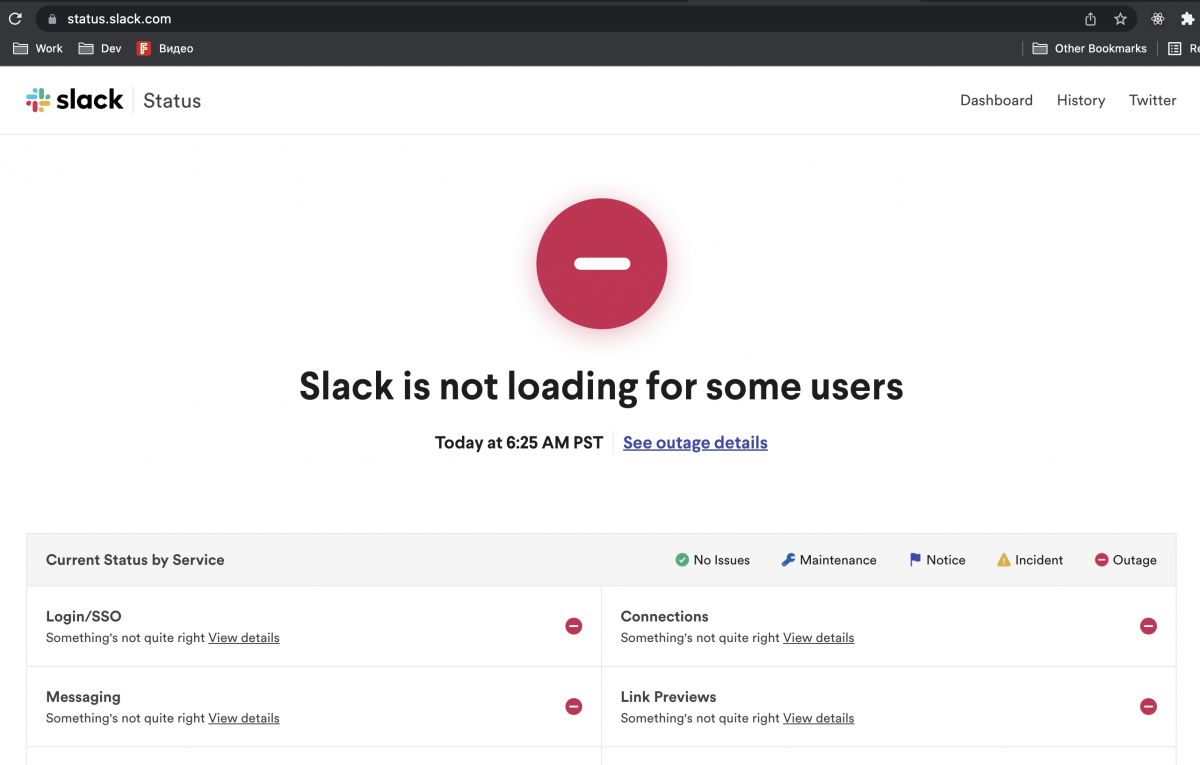1200x765 pixels.
Task: Open the React developer tools extension icon
Action: [x=1158, y=18]
